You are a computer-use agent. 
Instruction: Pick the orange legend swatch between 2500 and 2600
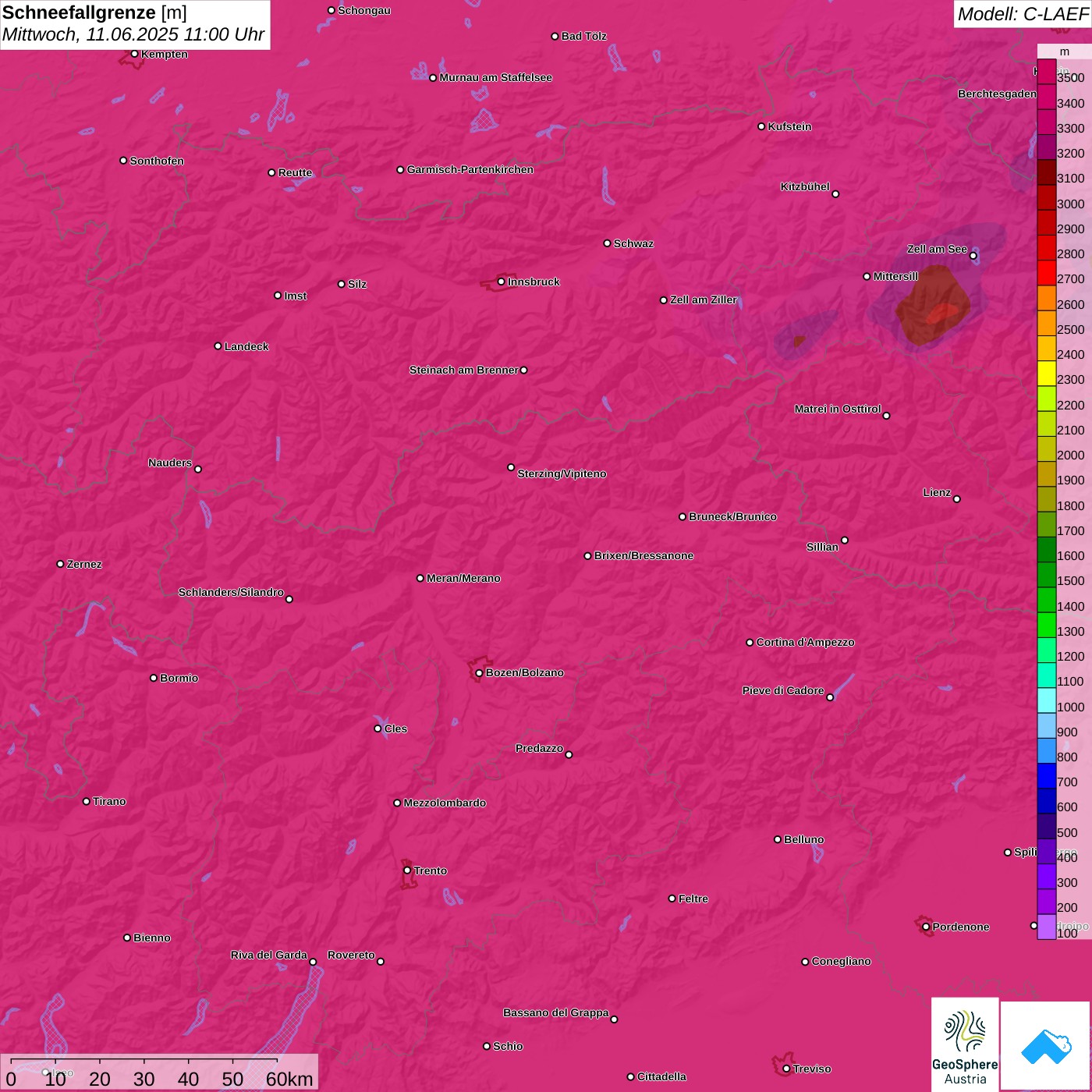[x=1047, y=323]
